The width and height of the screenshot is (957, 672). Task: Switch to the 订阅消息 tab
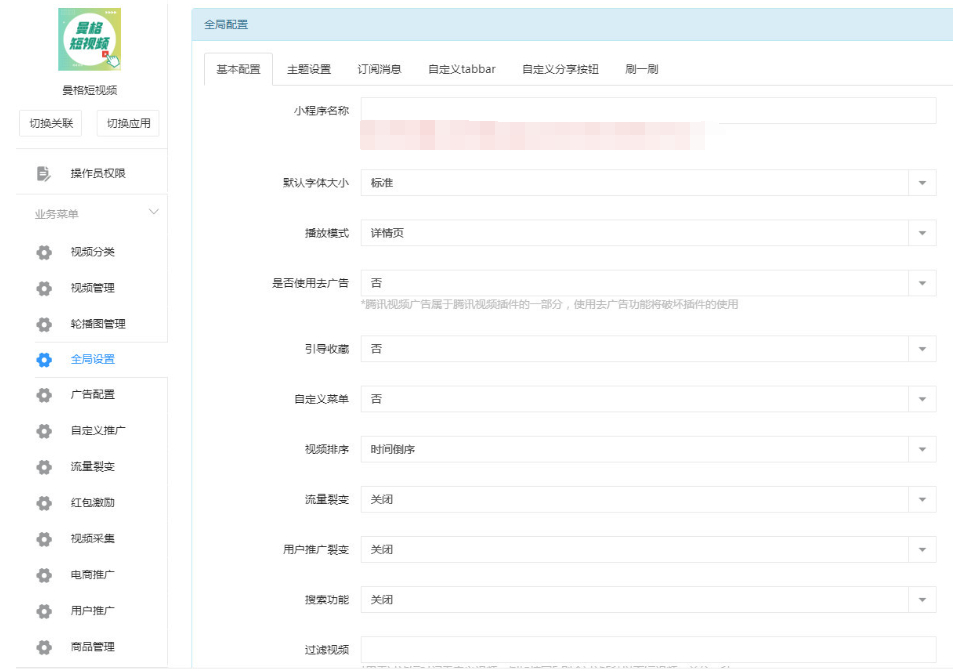[379, 69]
